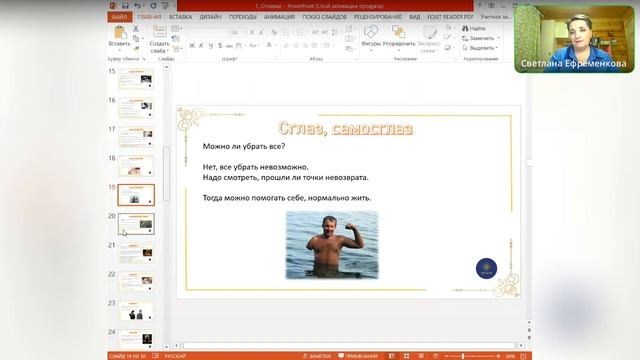Click the zoom in plus button
The image size is (640, 360).
(498, 356)
